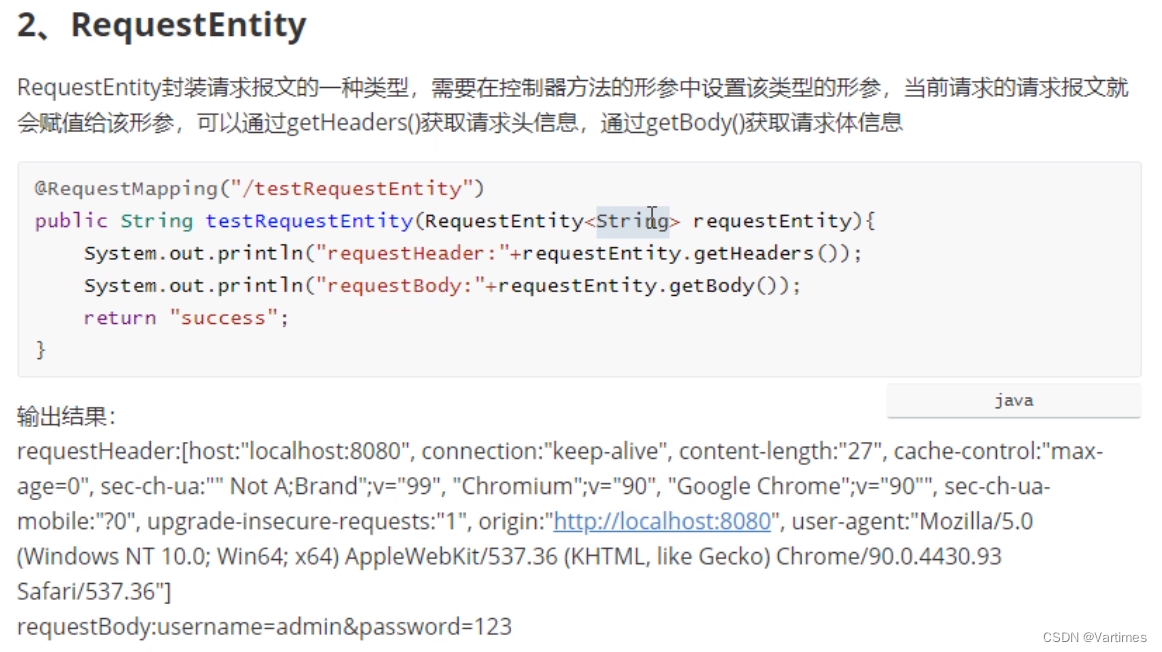Screen dimensions: 1162x652
Task: Click the requestEntity parameter name
Action: click(772, 221)
